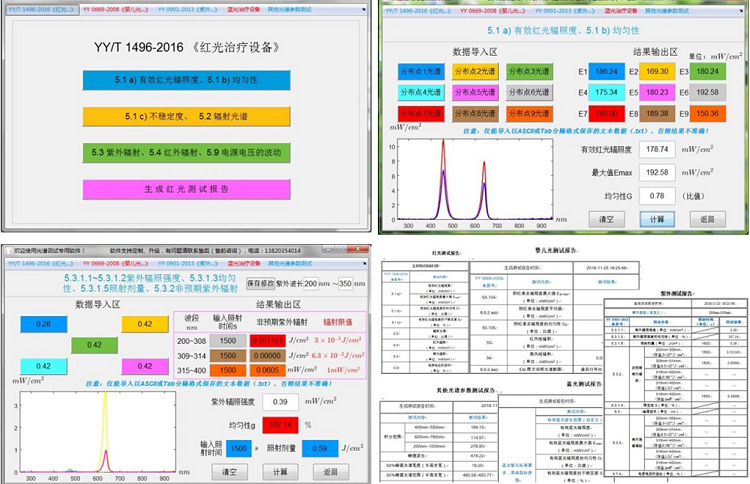Click the blue E1 result box showing 186.24
750x484 pixels.
pyautogui.click(x=606, y=72)
